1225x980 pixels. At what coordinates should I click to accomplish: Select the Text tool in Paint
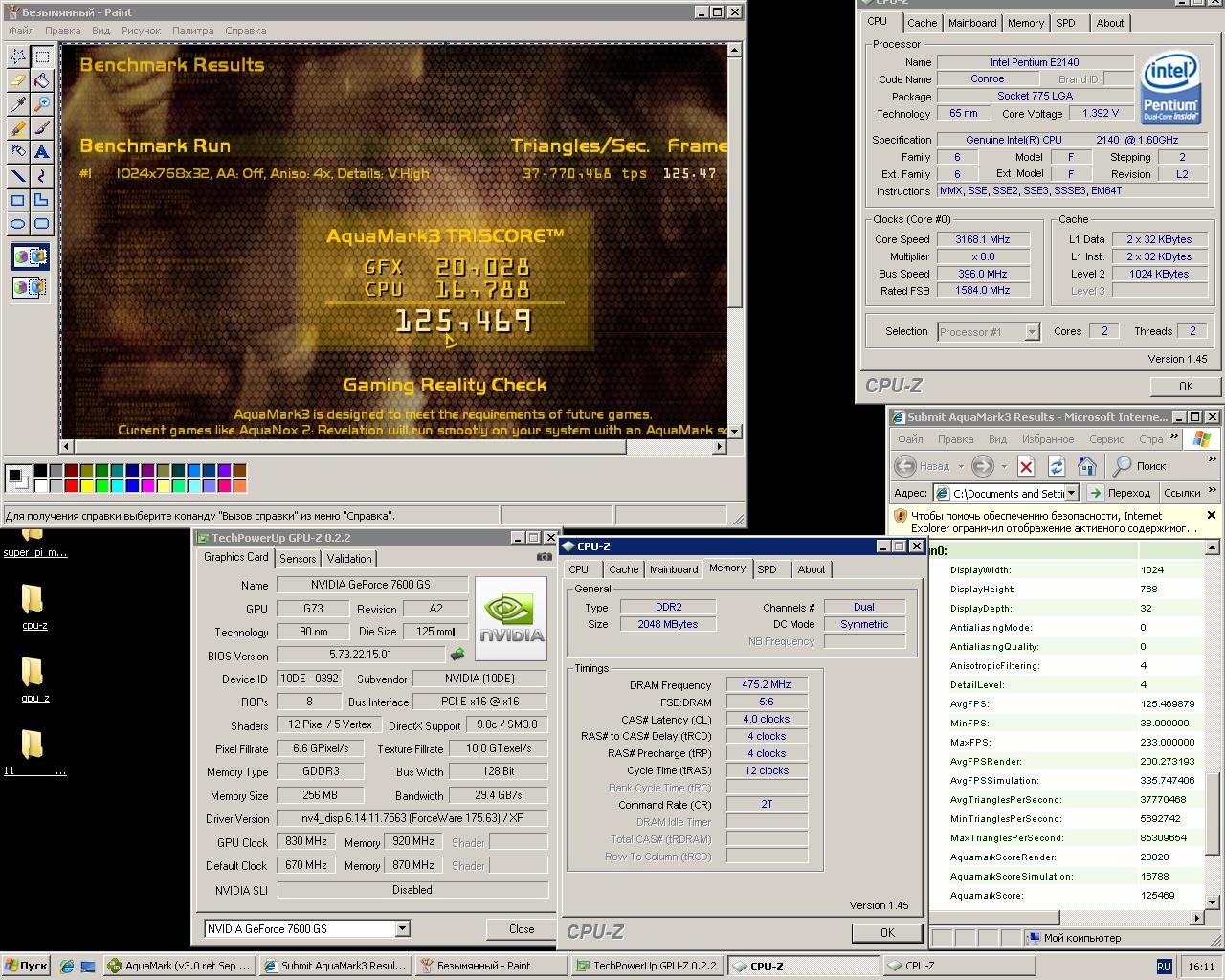point(42,152)
